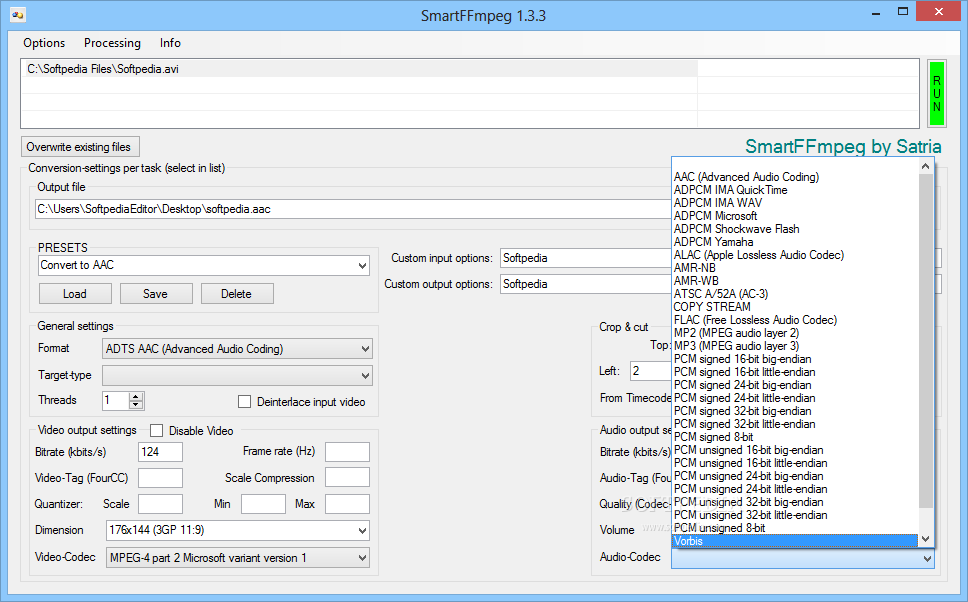Open the Format dropdown
The image size is (968, 602).
[238, 349]
